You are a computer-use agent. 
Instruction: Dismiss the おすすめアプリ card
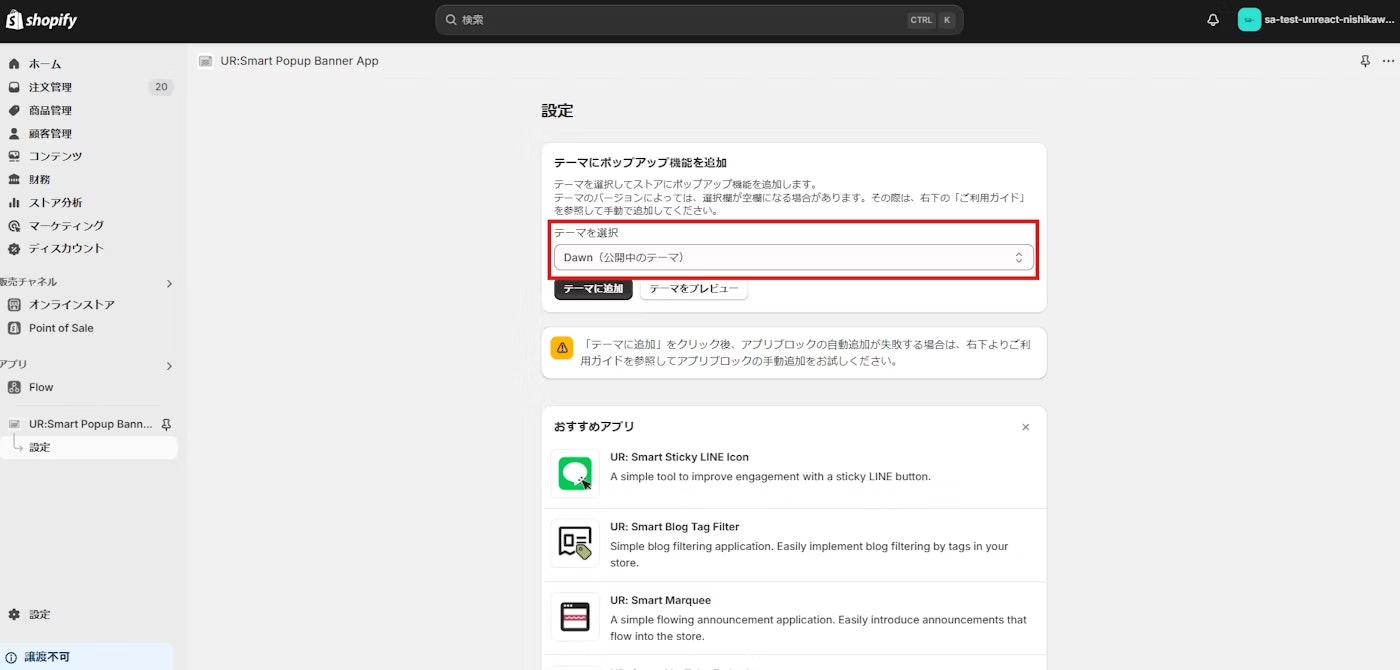[x=1025, y=427]
